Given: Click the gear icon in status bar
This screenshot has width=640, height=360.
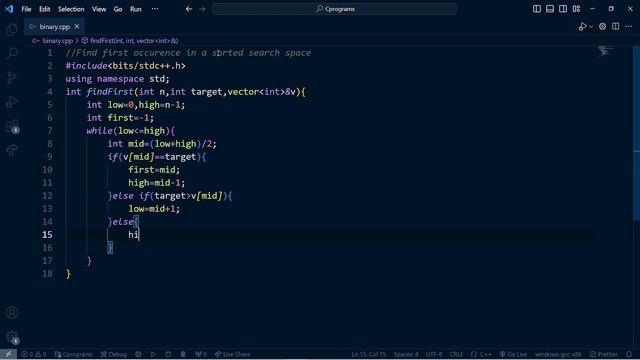Looking at the screenshot, I should point(138,354).
